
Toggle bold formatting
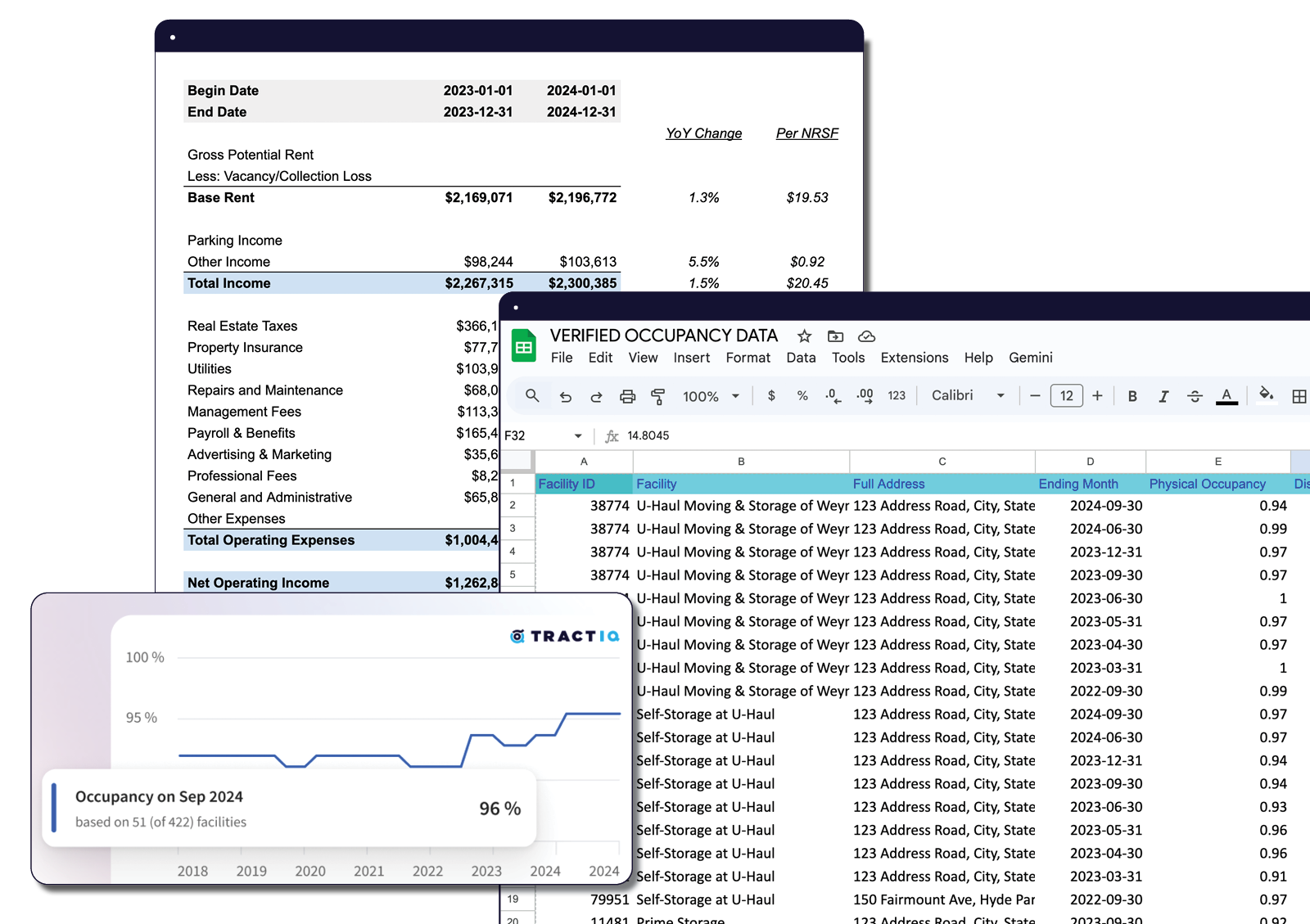click(1132, 396)
